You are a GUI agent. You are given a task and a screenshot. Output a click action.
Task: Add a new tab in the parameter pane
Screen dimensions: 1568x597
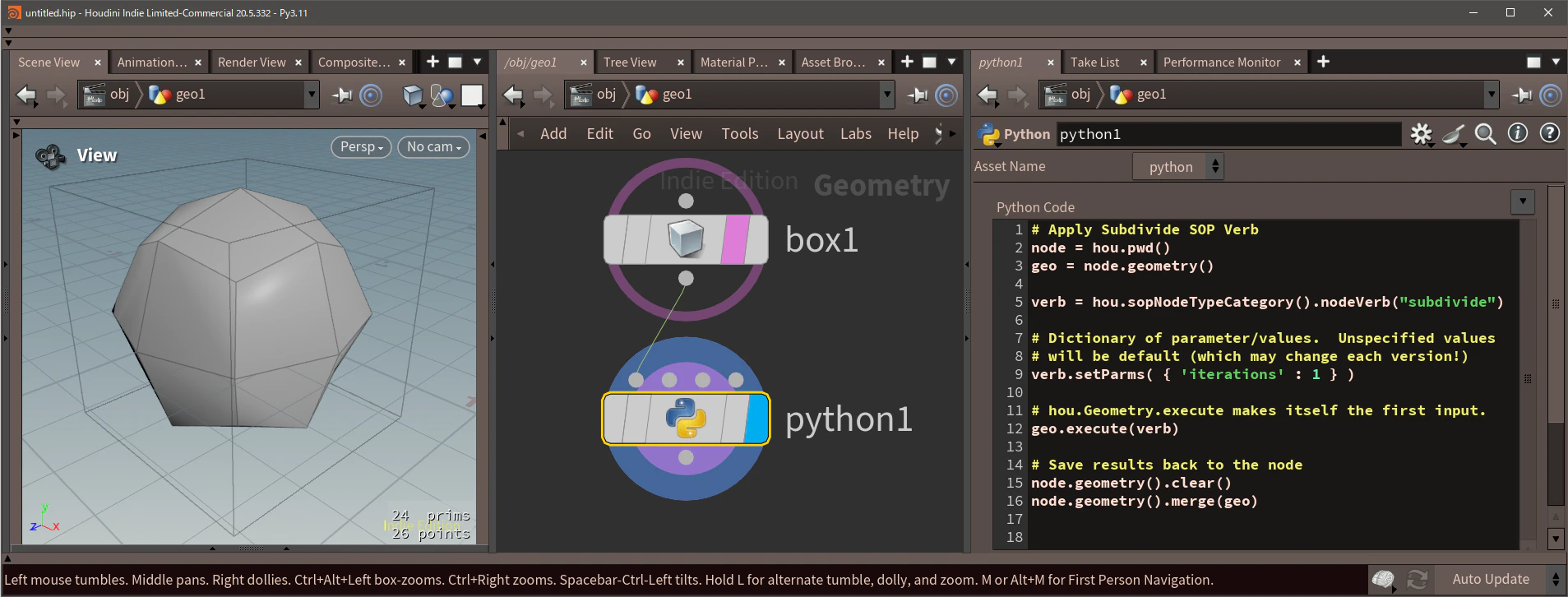coord(1323,62)
